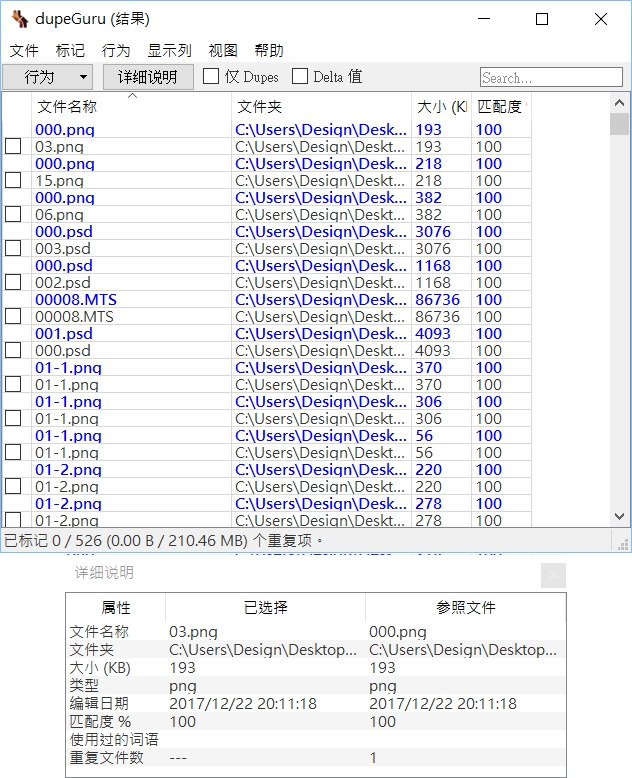Select the 06.png file name
632x778 pixels.
pyautogui.click(x=59, y=215)
